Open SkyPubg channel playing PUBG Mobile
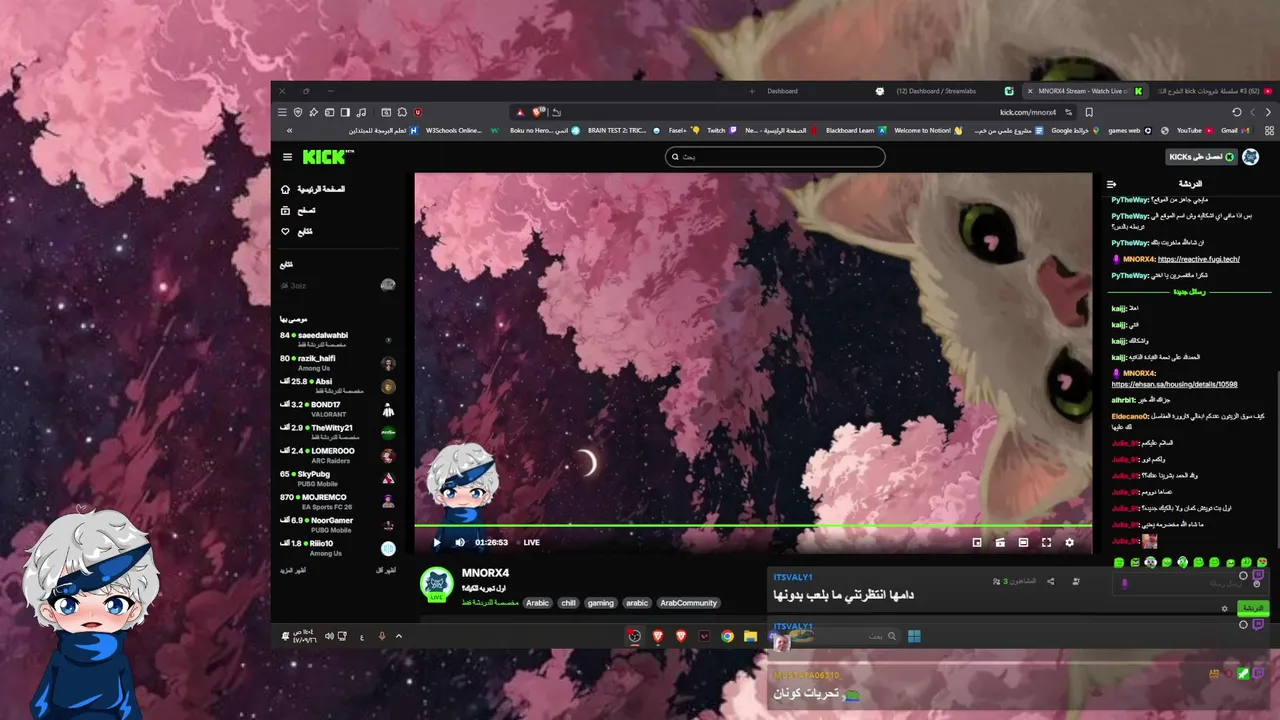1280x720 pixels. tap(337, 478)
